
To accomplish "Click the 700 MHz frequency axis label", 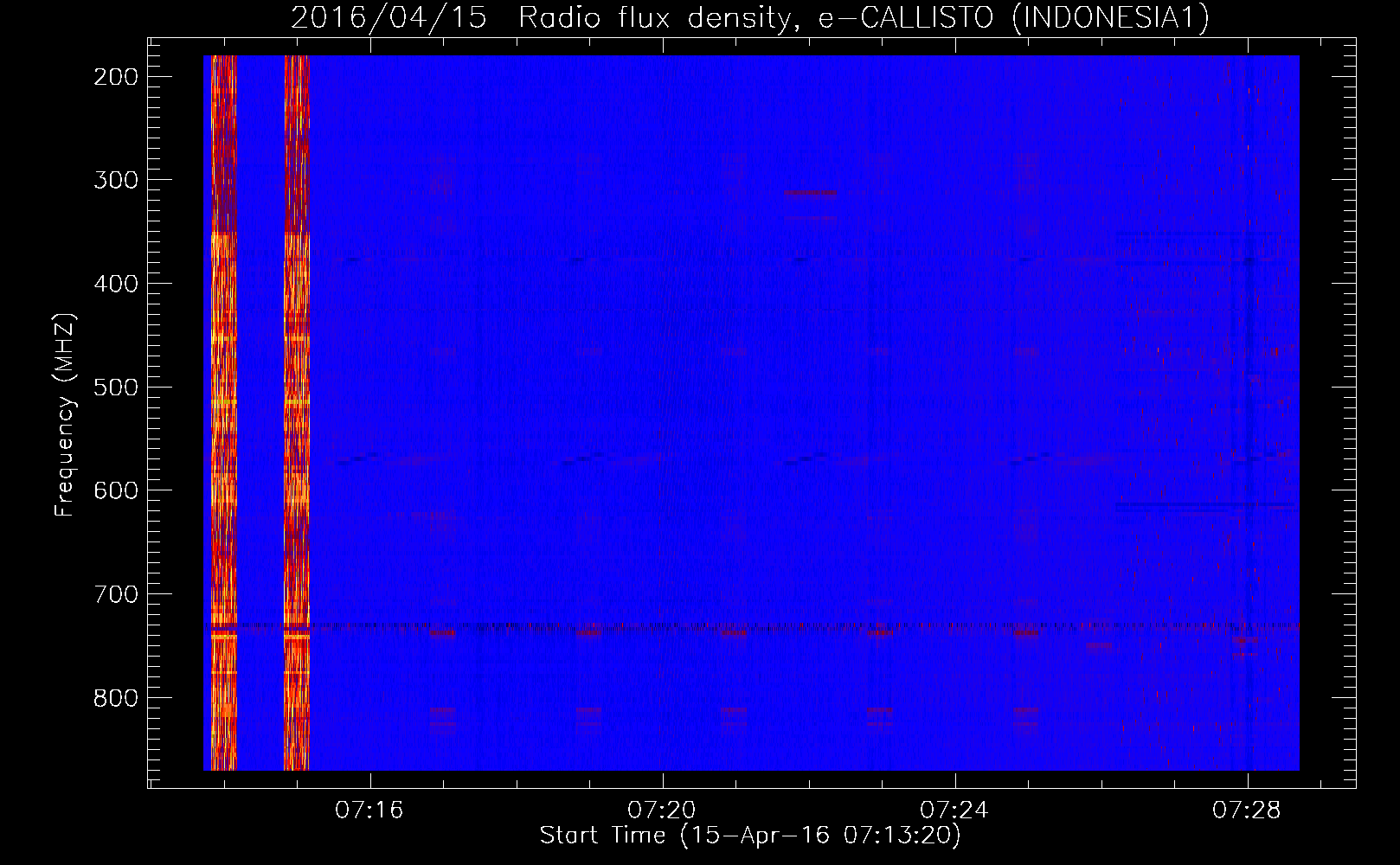I will click(115, 594).
